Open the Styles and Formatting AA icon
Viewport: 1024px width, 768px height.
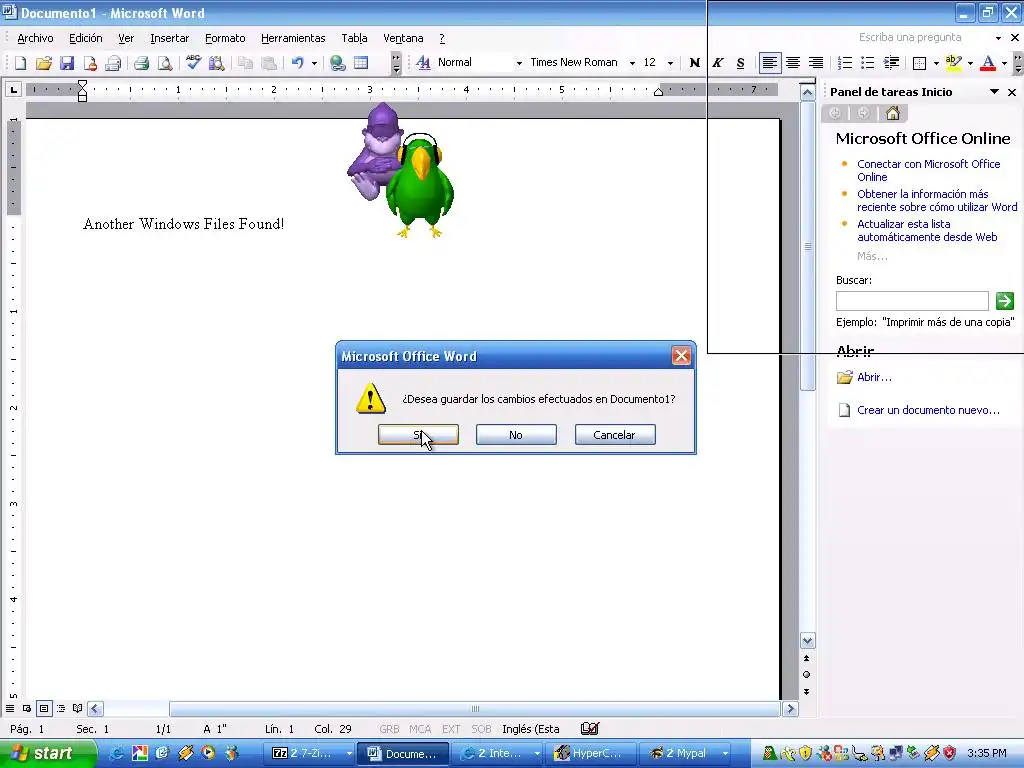(x=423, y=63)
